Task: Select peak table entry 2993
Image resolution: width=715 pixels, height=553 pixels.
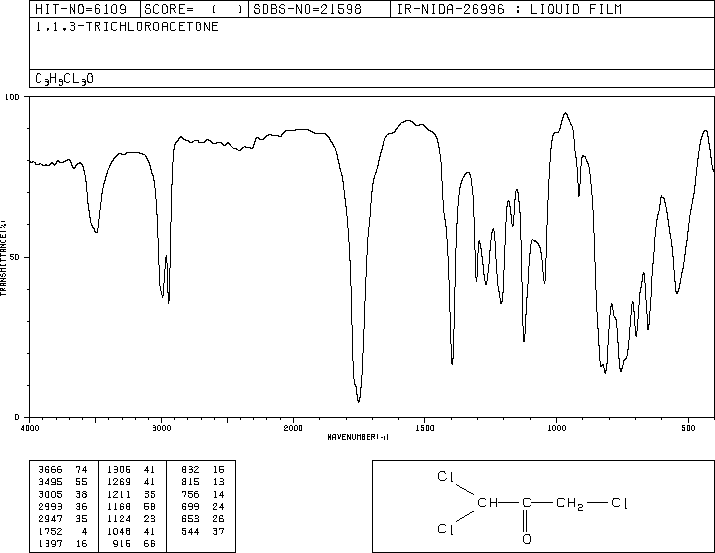Action: click(63, 506)
